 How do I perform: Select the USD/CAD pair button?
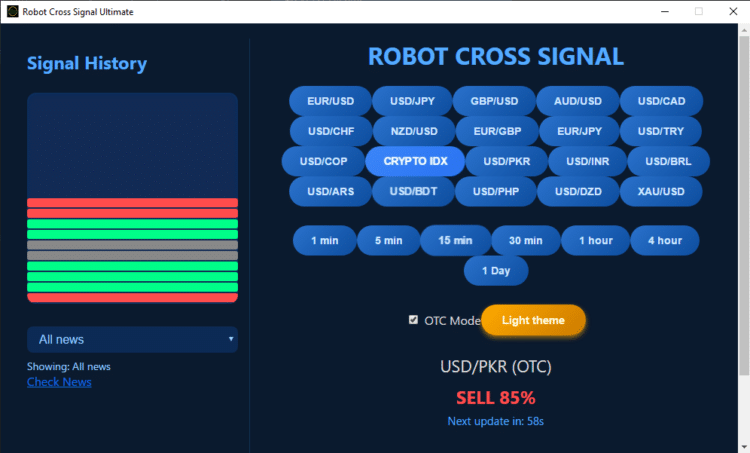pyautogui.click(x=662, y=101)
